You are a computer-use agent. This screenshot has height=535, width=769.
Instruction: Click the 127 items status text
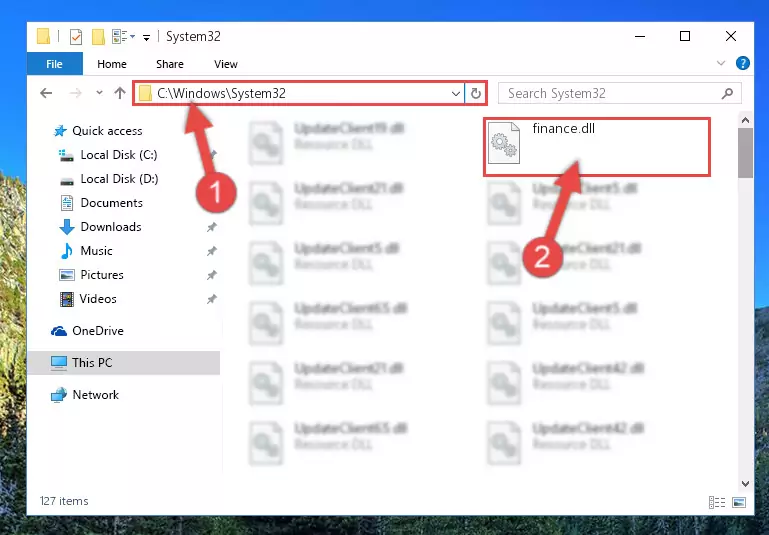64,501
